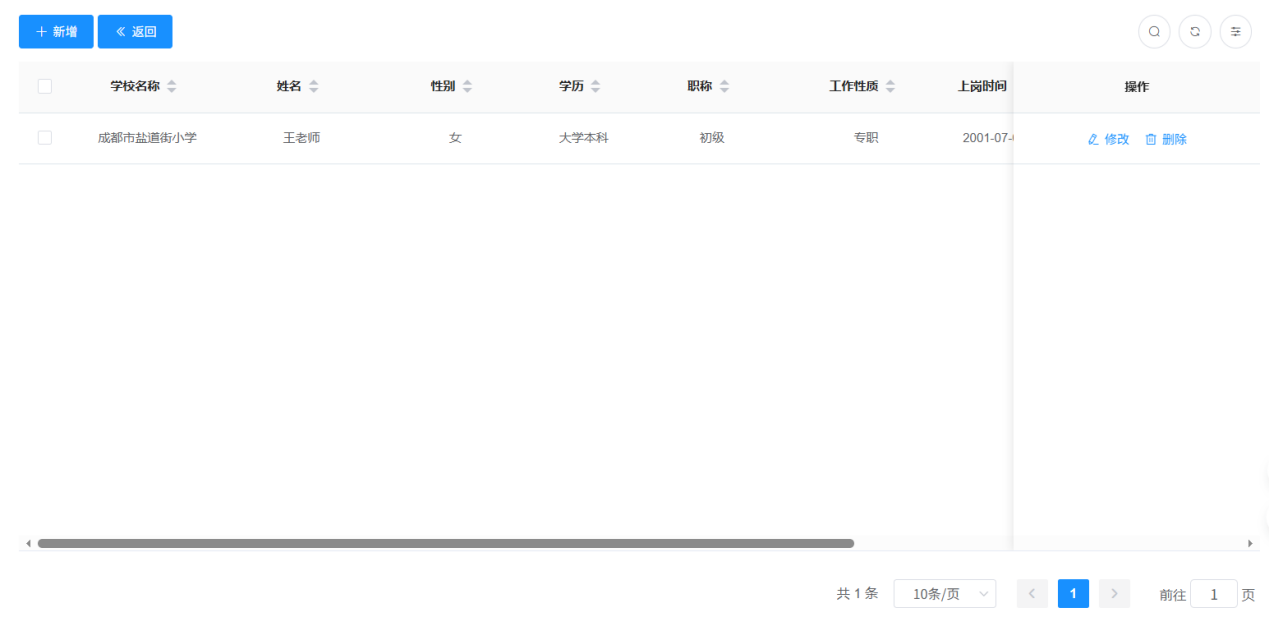Sort by 性别 column arrows
Viewport: 1269px width, 617px height.
tap(467, 87)
